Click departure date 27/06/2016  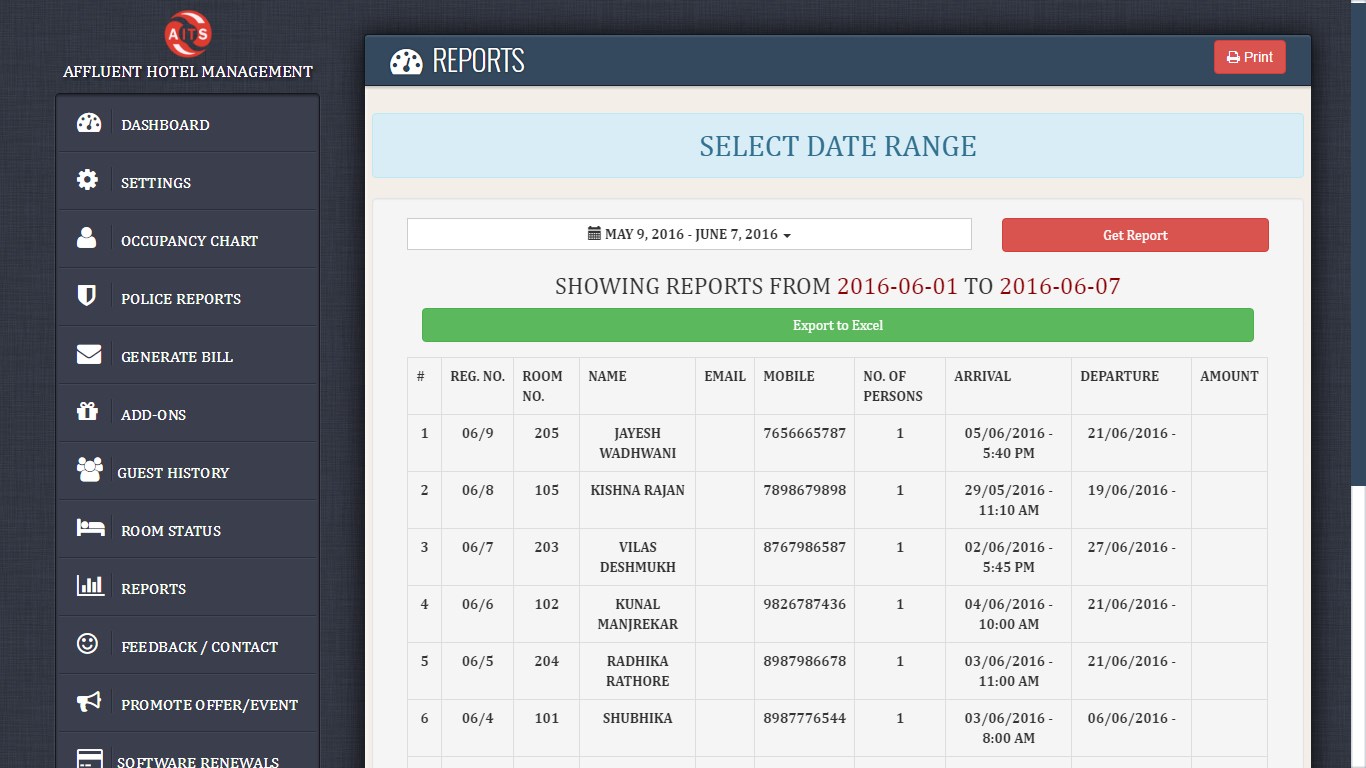click(x=1131, y=547)
